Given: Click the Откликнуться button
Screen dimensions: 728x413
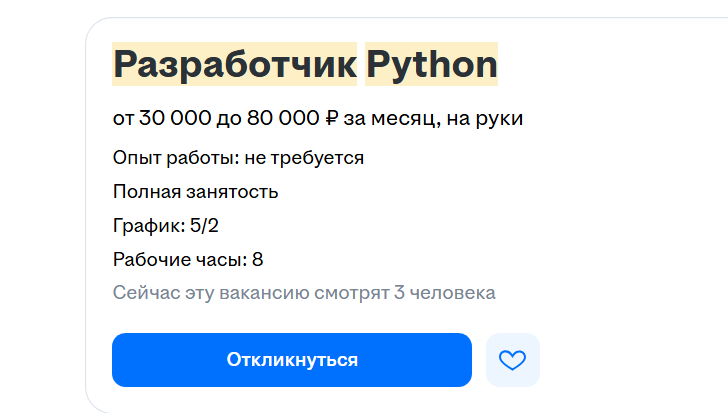Looking at the screenshot, I should 291,360.
